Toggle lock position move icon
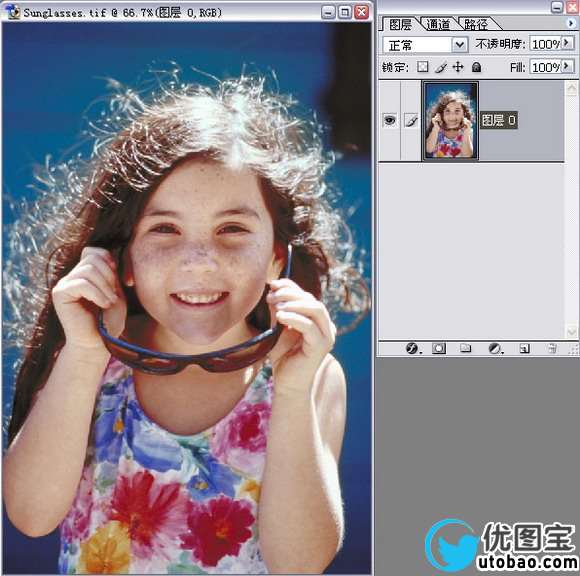Image resolution: width=580 pixels, height=576 pixels. (x=458, y=67)
